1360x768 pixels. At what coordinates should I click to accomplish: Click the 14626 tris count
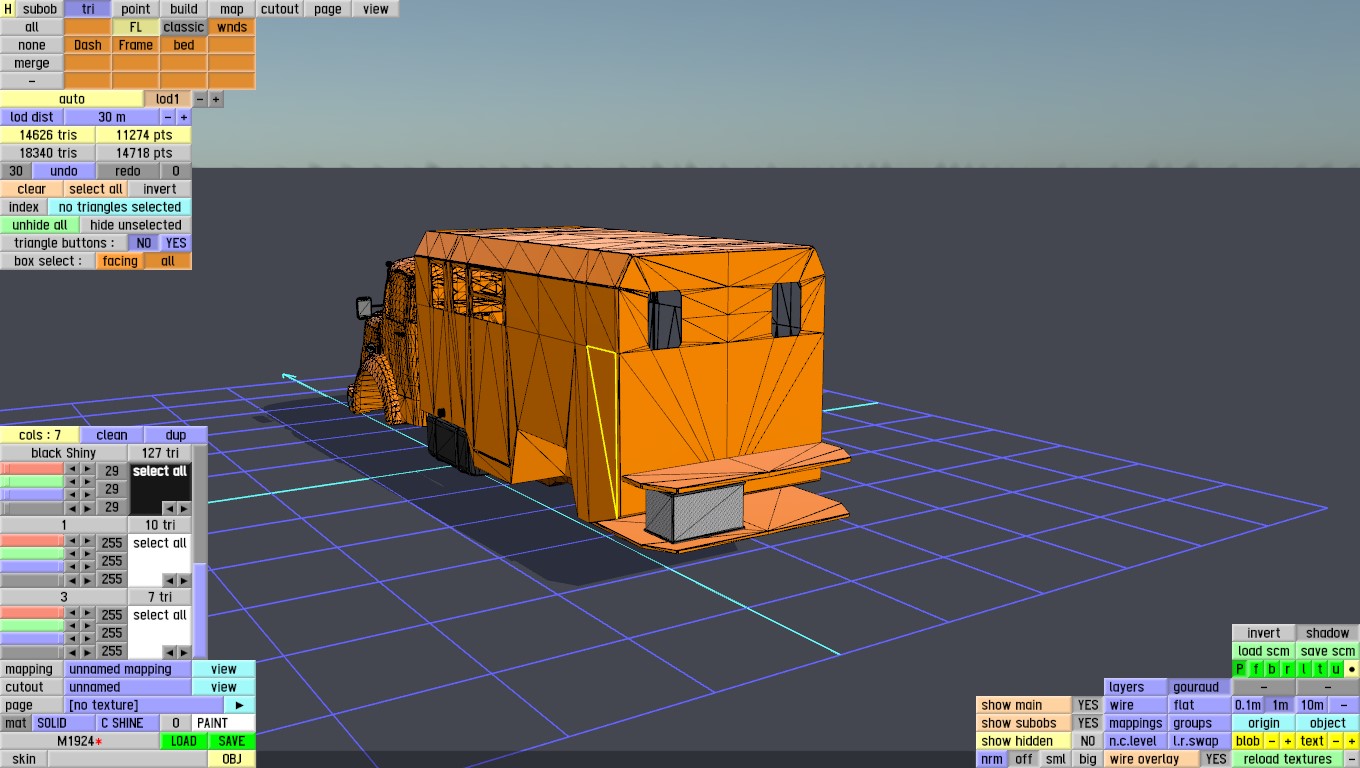pyautogui.click(x=48, y=135)
